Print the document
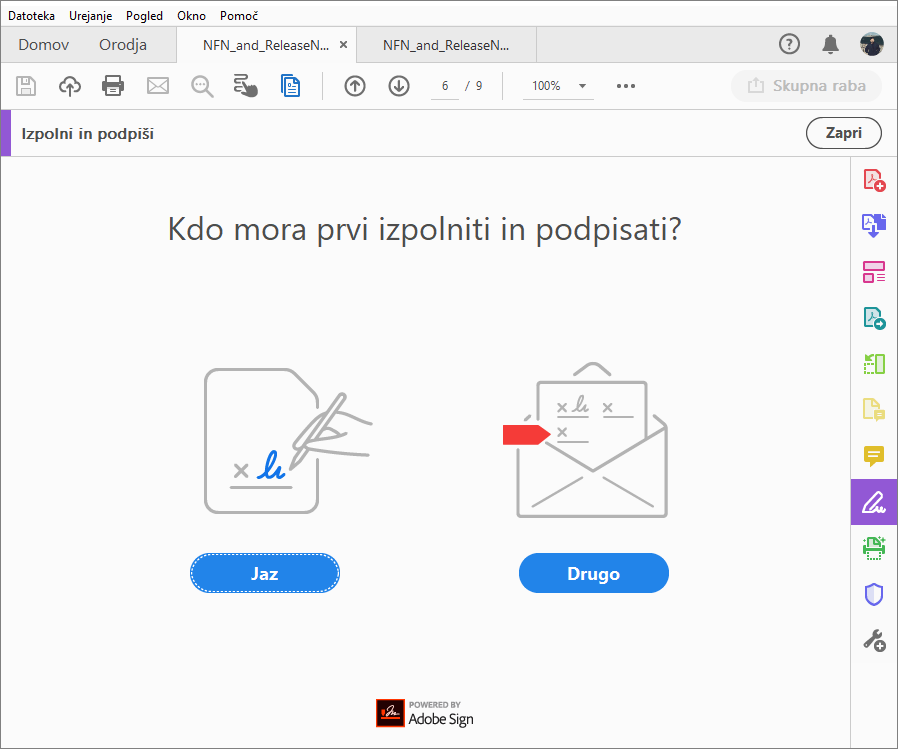 113,86
